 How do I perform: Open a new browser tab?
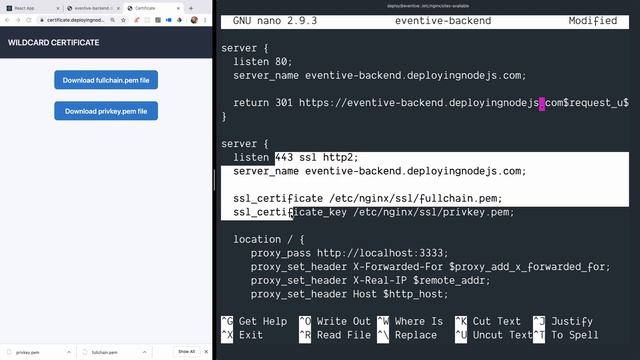pyautogui.click(x=191, y=8)
